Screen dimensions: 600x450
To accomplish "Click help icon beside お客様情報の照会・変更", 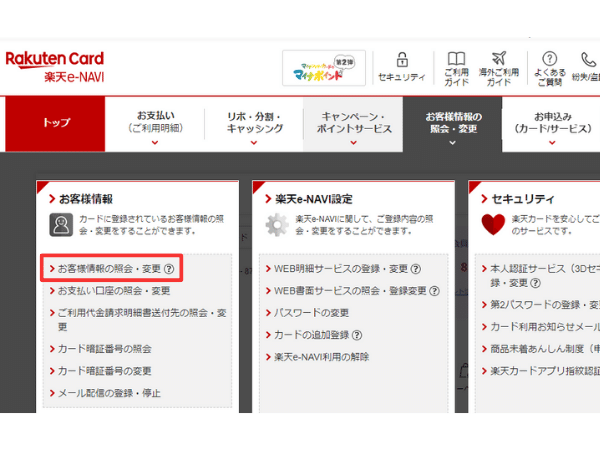I will pyautogui.click(x=169, y=269).
